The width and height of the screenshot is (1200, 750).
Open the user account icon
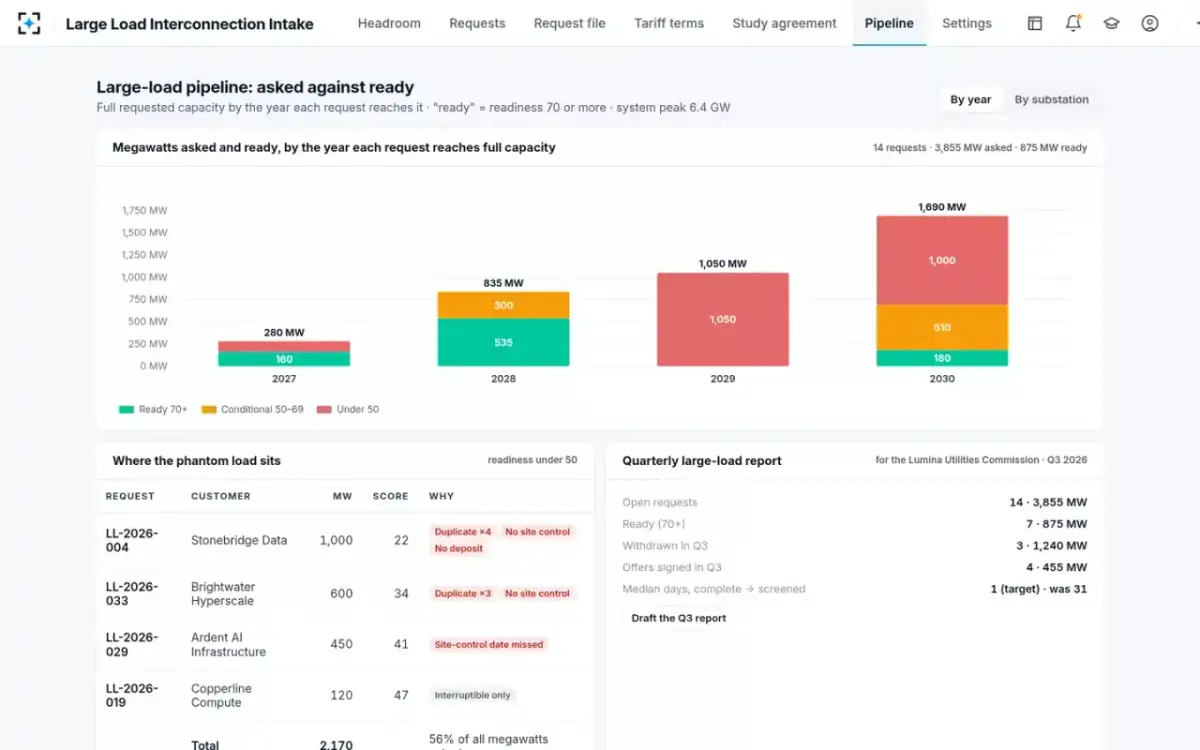[x=1150, y=23]
